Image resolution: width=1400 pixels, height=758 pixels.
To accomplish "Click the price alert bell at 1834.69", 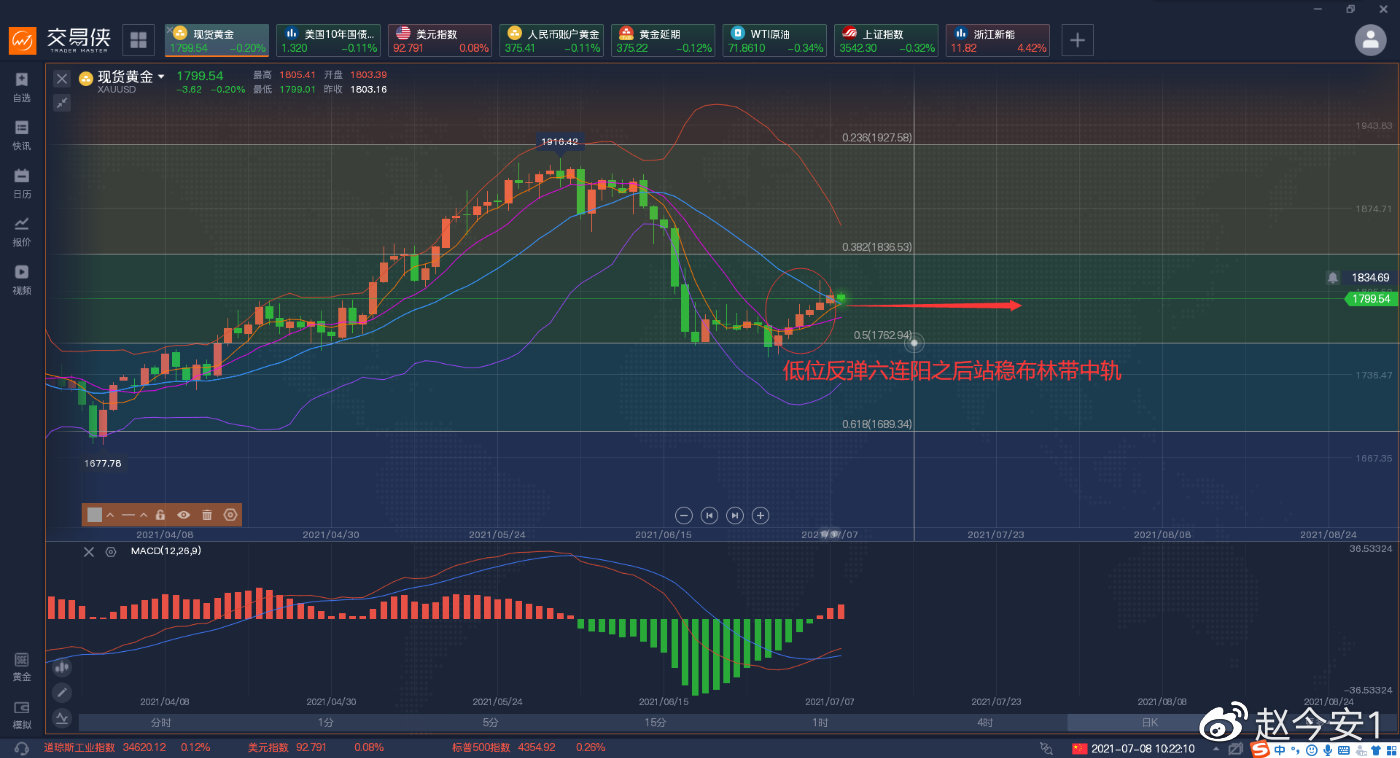I will pyautogui.click(x=1332, y=277).
